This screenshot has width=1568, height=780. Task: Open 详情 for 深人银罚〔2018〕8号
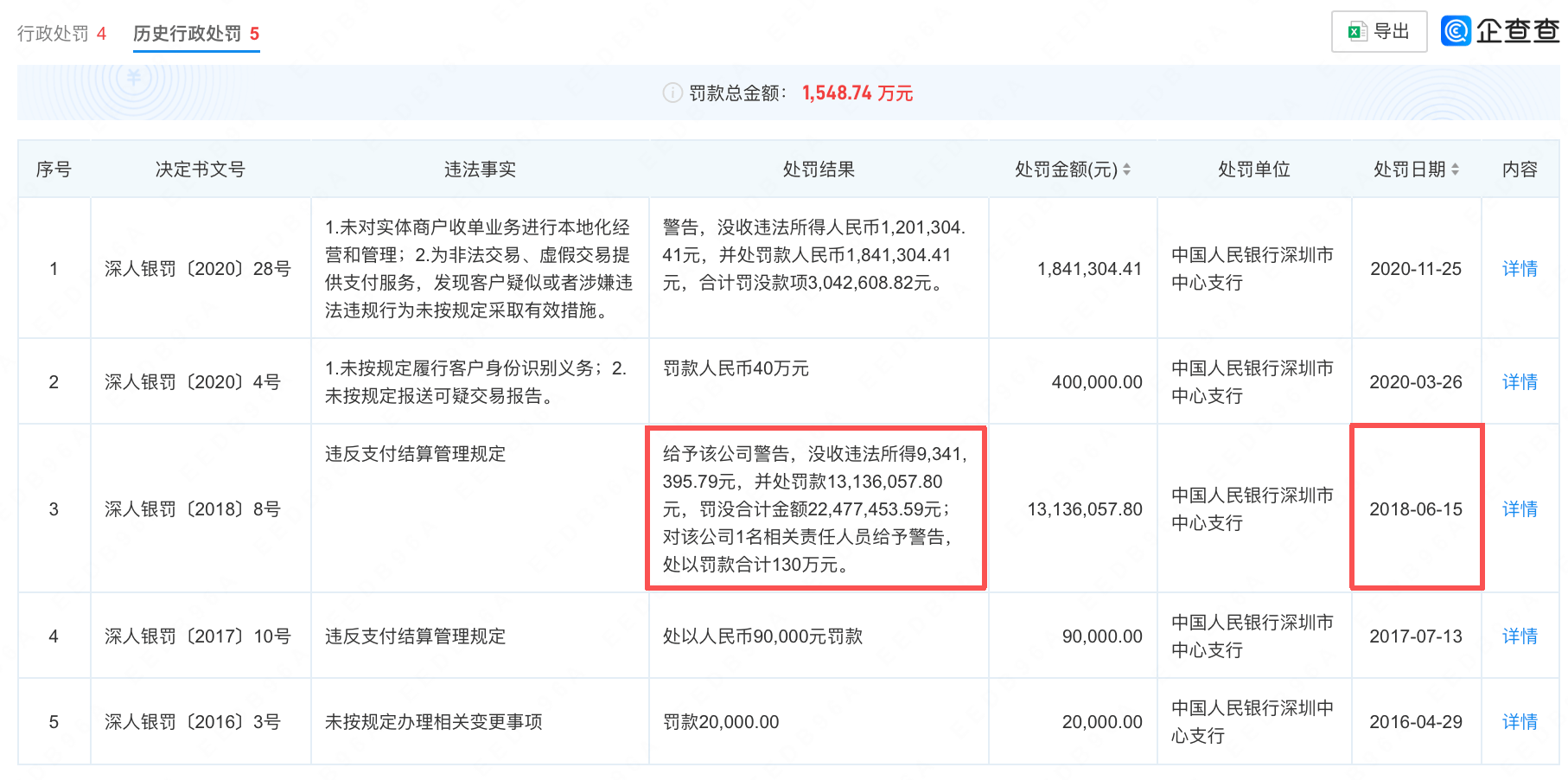(x=1520, y=509)
